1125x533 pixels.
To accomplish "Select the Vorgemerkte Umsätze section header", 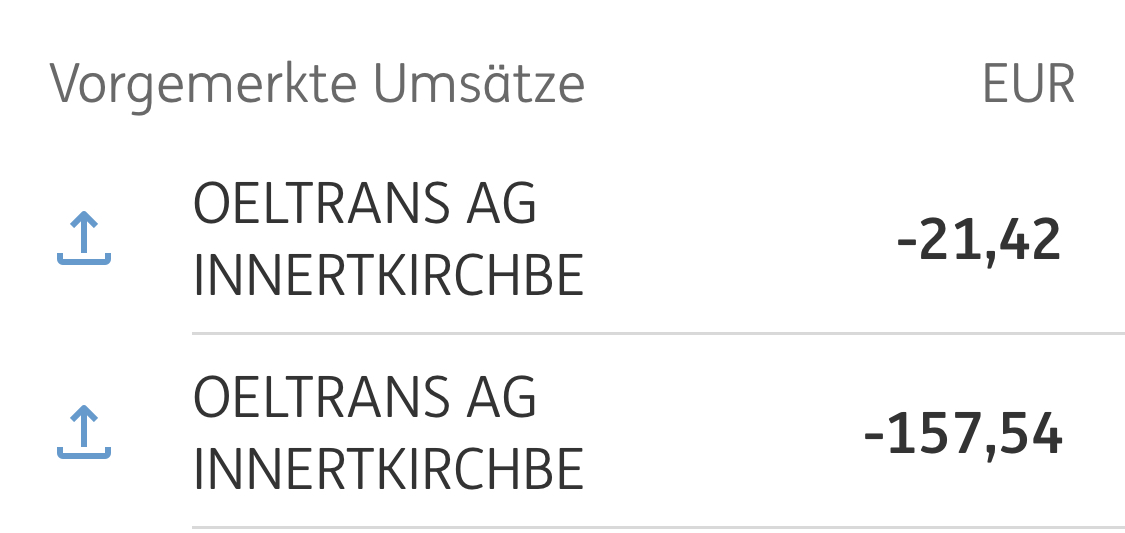I will click(x=317, y=84).
